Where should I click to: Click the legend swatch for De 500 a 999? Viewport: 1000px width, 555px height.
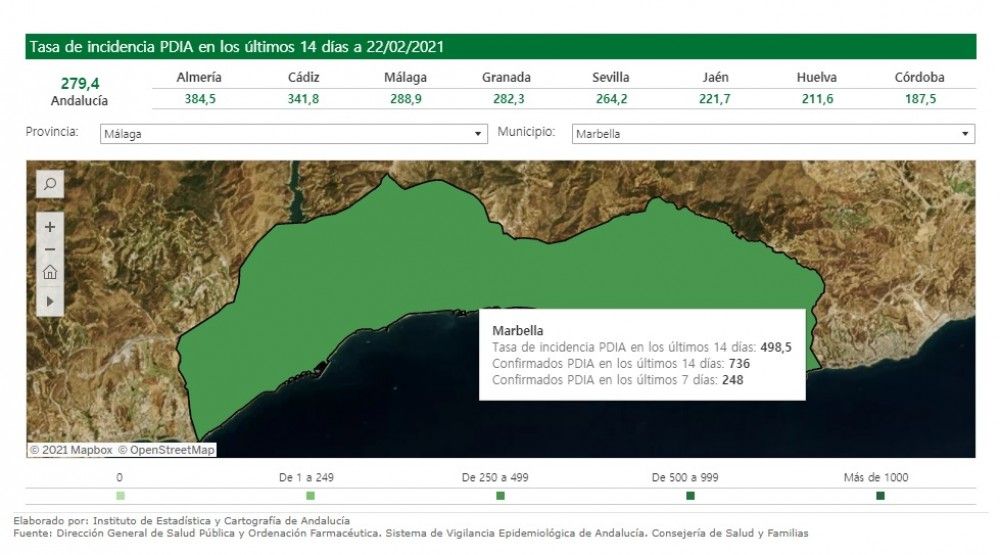690,496
